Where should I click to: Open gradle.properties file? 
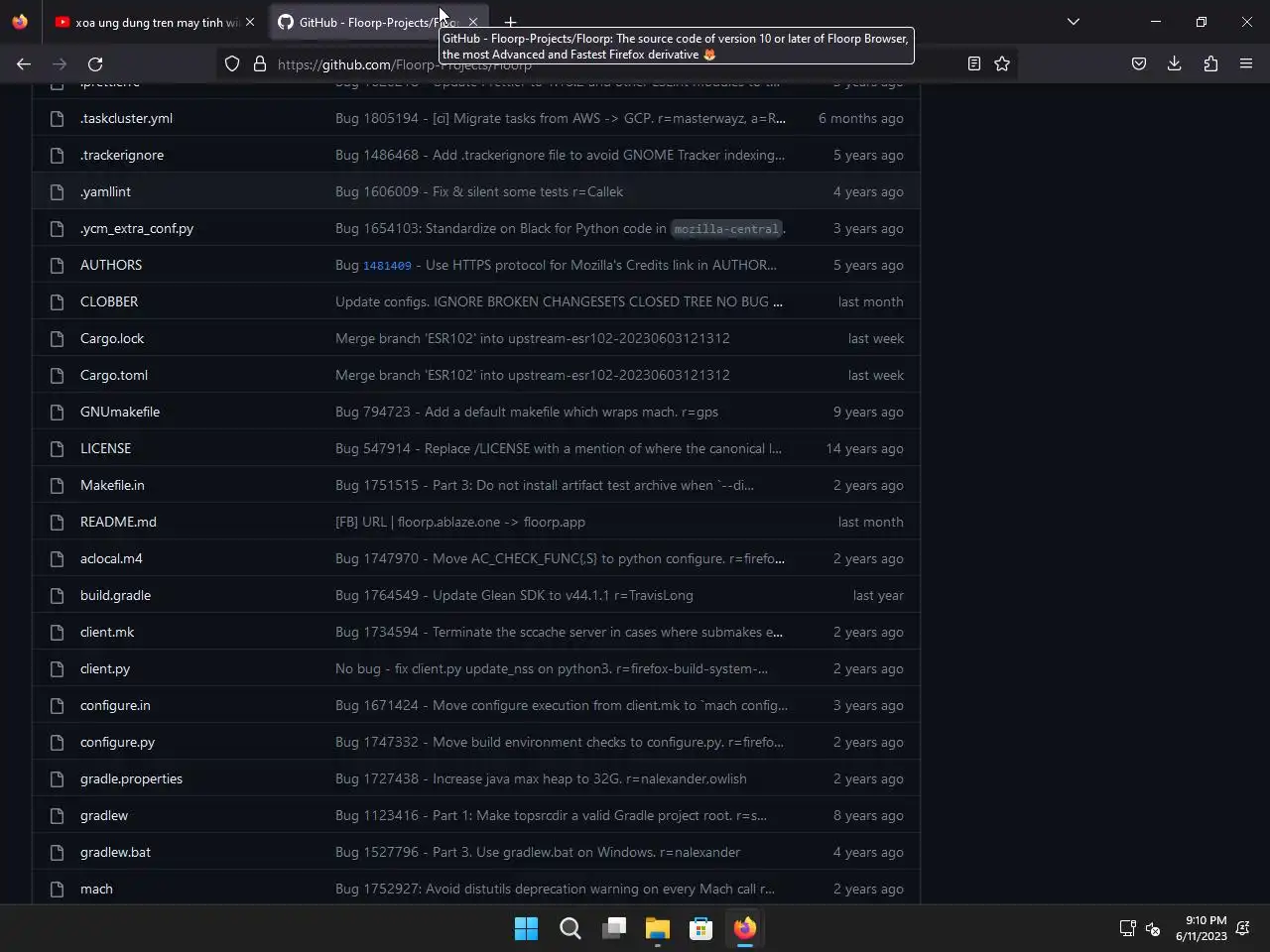(x=131, y=778)
